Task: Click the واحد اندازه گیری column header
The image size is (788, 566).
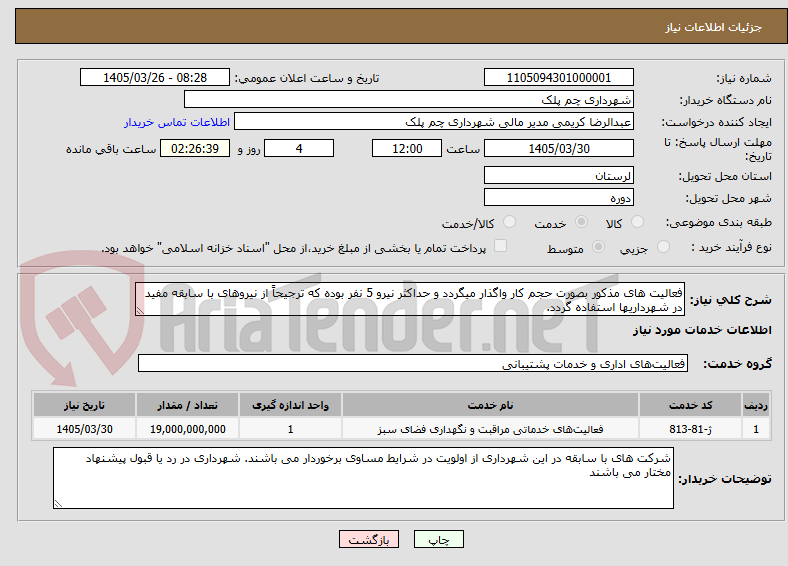Action: 290,405
